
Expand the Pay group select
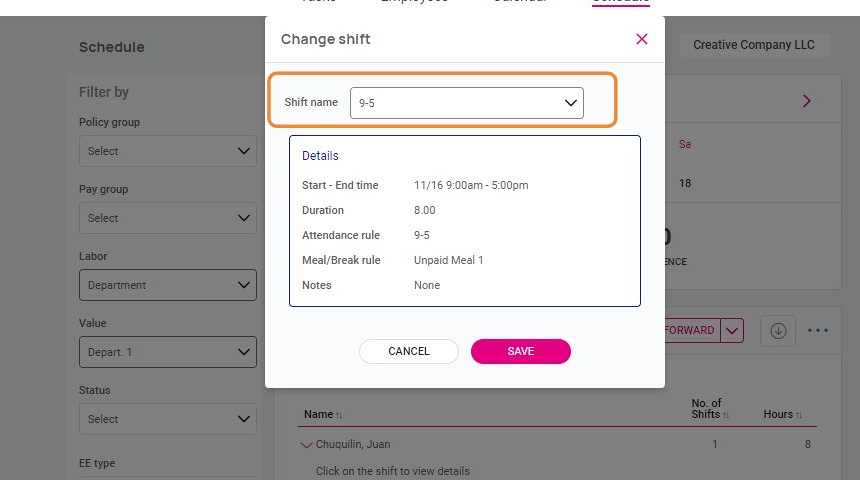point(167,218)
